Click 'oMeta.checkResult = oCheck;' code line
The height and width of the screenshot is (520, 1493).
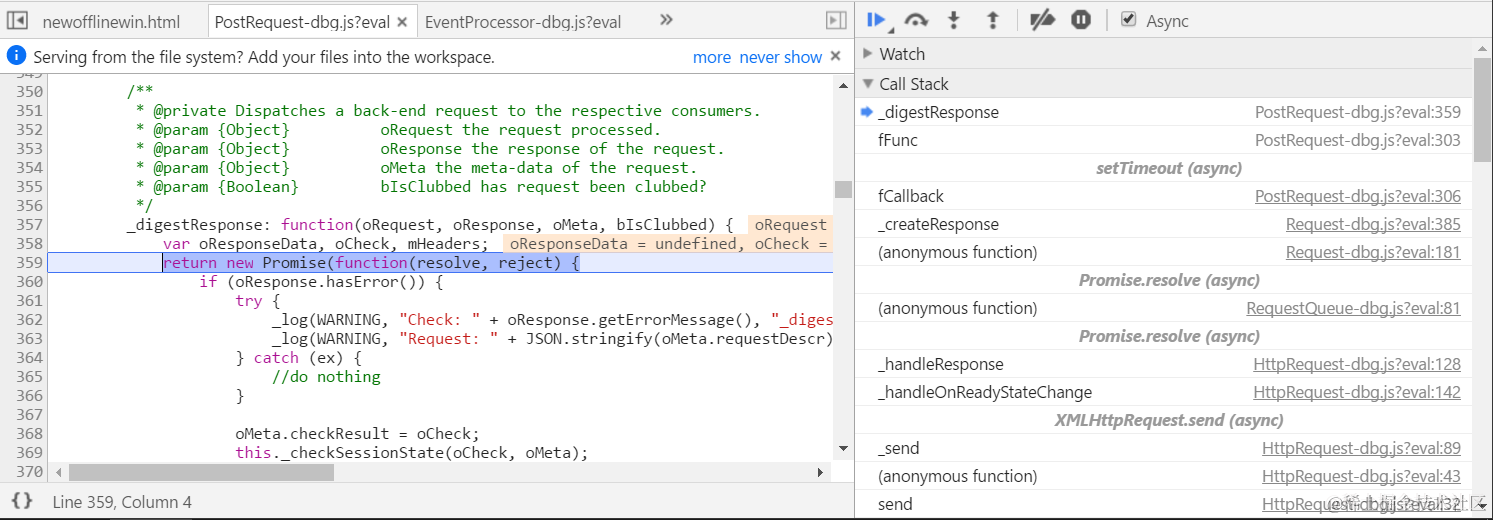coord(358,434)
